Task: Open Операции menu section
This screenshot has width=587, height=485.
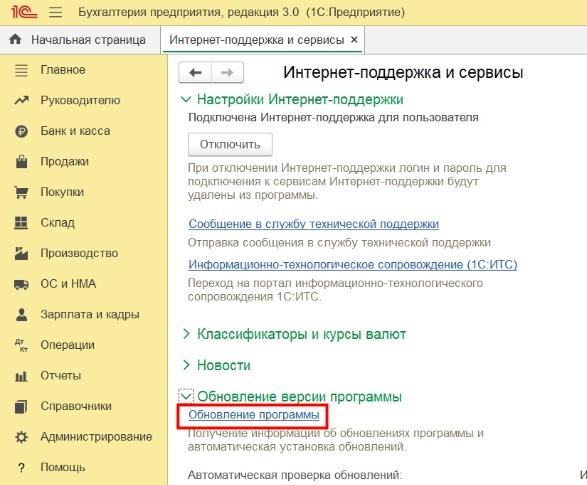Action: tap(67, 345)
